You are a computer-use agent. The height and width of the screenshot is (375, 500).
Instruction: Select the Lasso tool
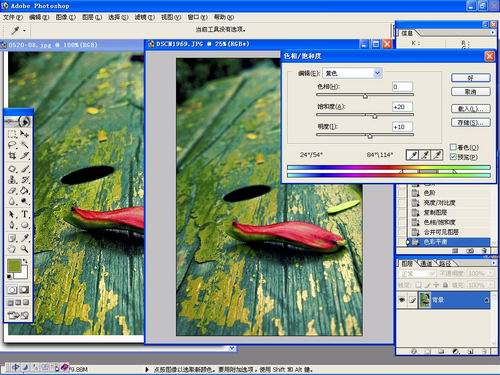pos(12,145)
